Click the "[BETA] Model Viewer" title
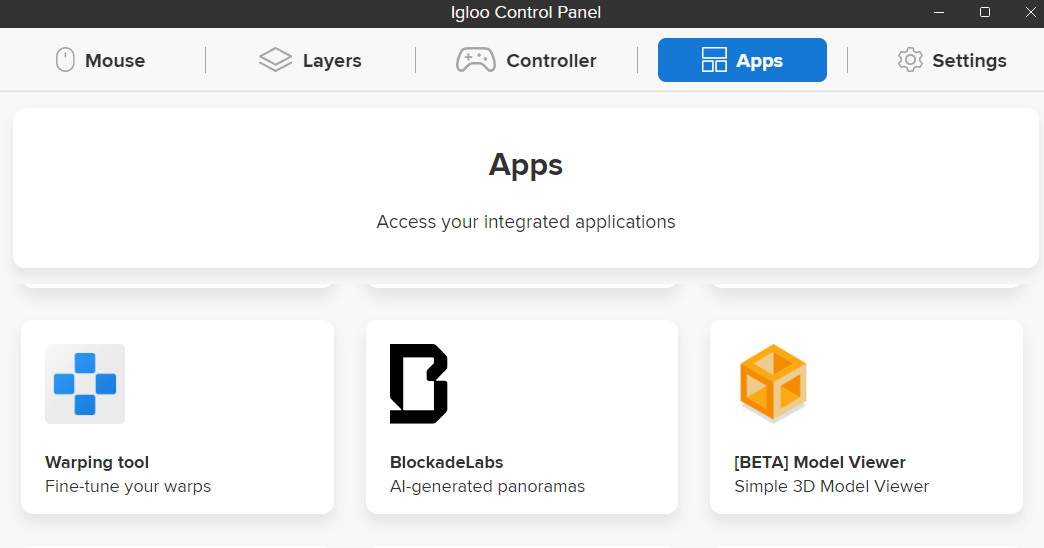This screenshot has width=1044, height=548. click(819, 462)
